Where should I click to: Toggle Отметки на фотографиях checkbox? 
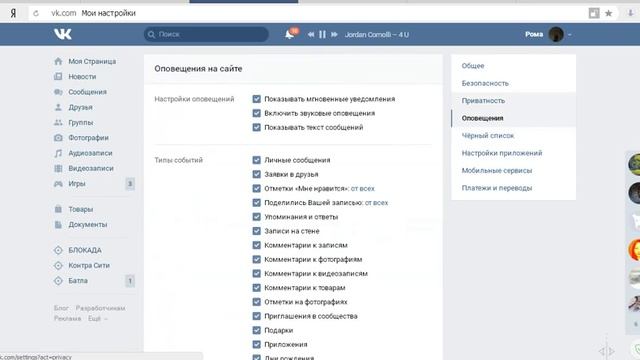[256, 302]
